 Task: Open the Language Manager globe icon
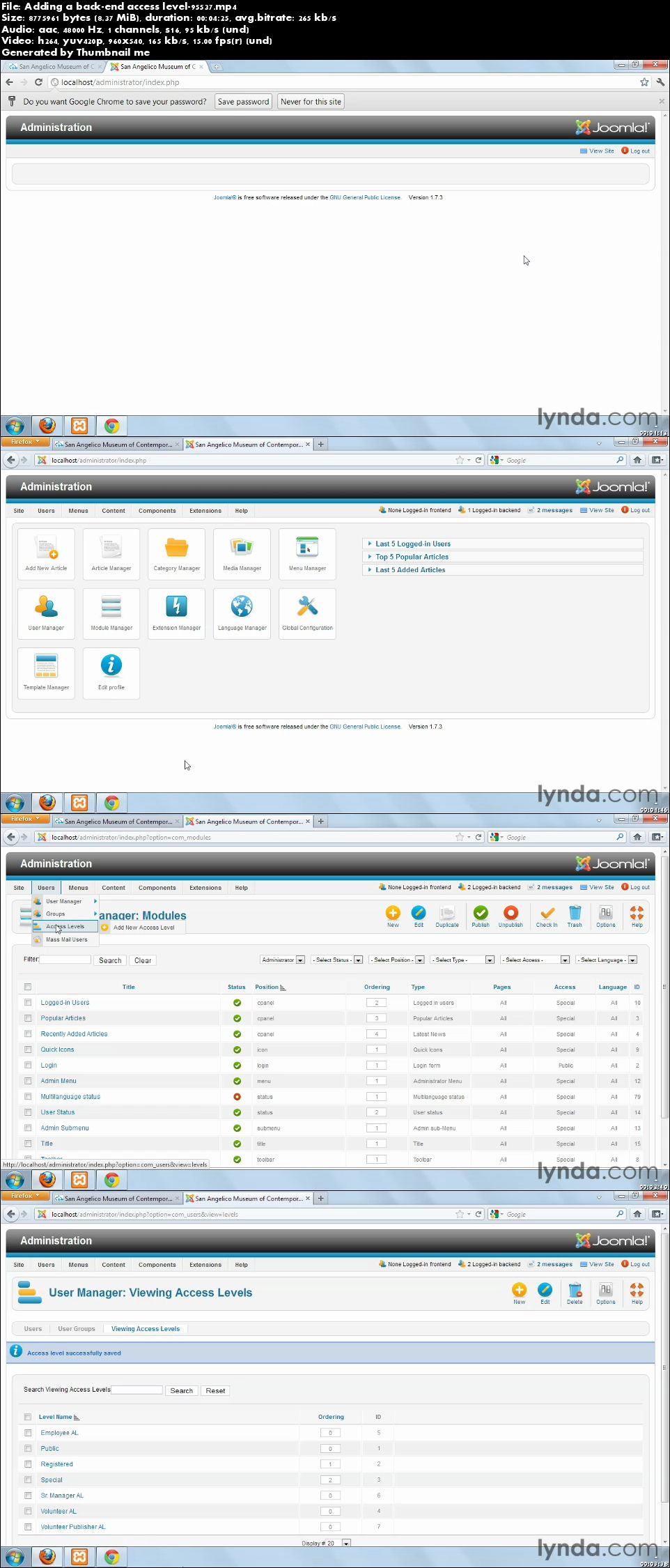pyautogui.click(x=242, y=614)
